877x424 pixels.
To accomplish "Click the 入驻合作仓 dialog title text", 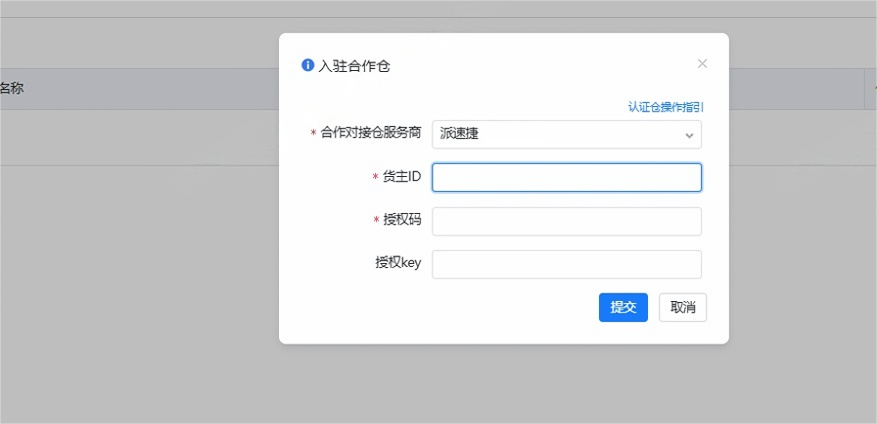I will point(354,67).
